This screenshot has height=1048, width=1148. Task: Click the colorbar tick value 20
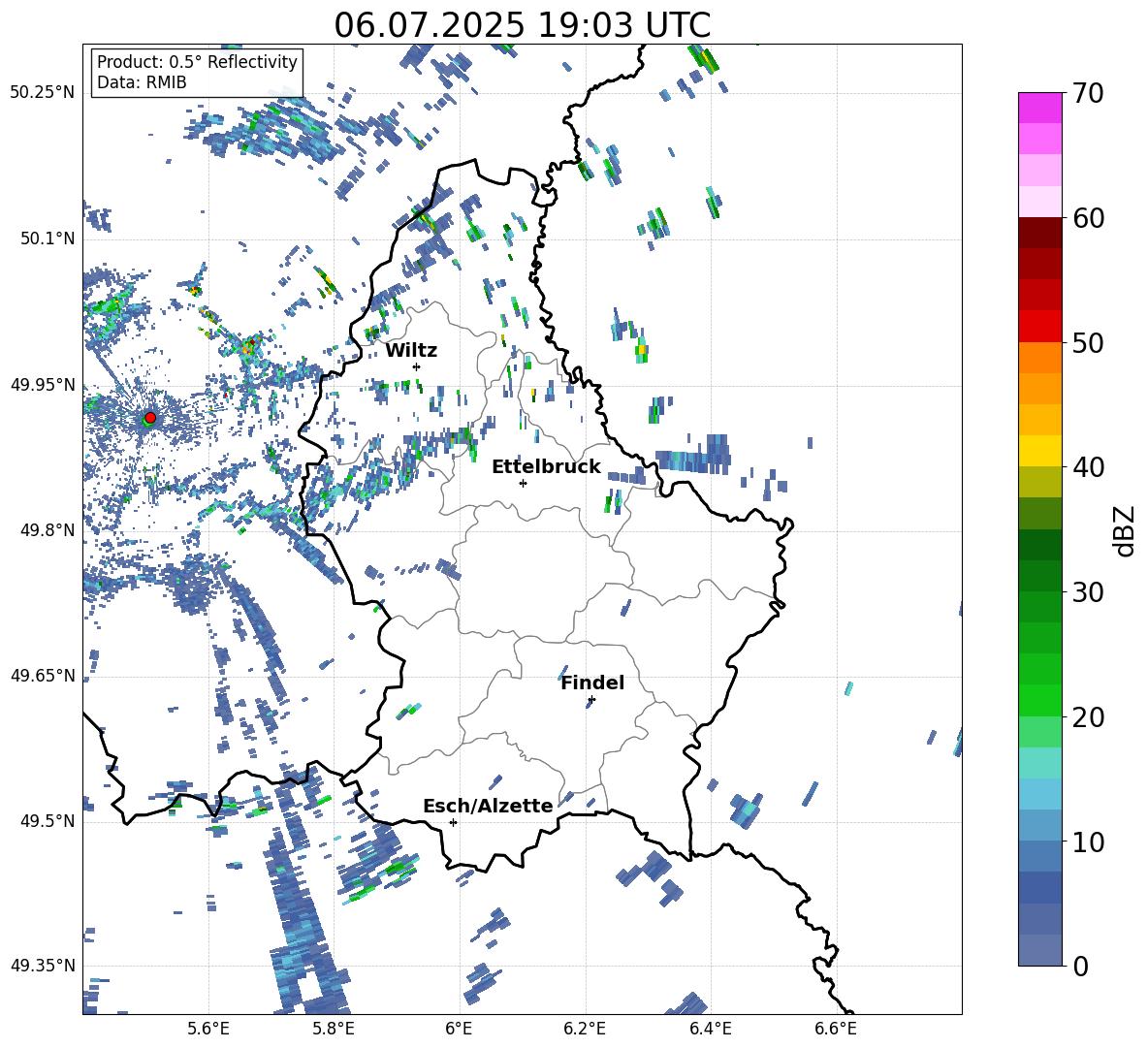pyautogui.click(x=1088, y=716)
